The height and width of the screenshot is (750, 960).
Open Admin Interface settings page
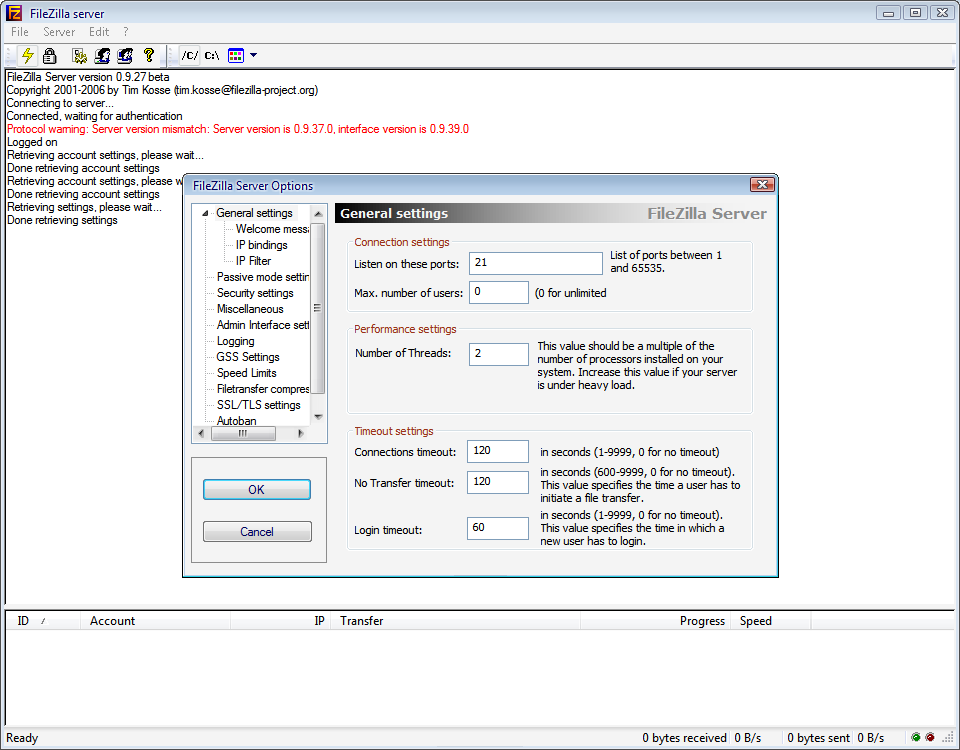click(x=263, y=324)
